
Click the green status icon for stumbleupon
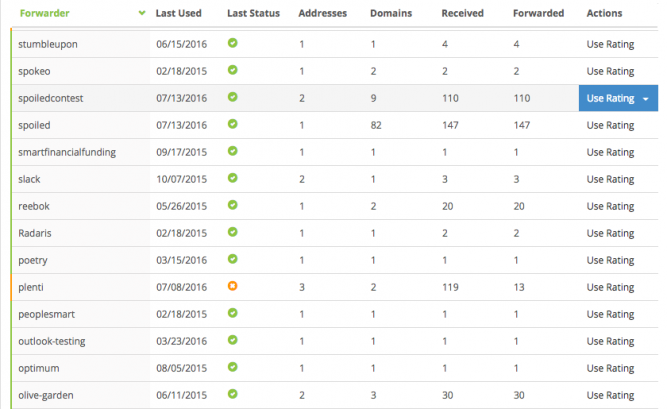point(232,43)
